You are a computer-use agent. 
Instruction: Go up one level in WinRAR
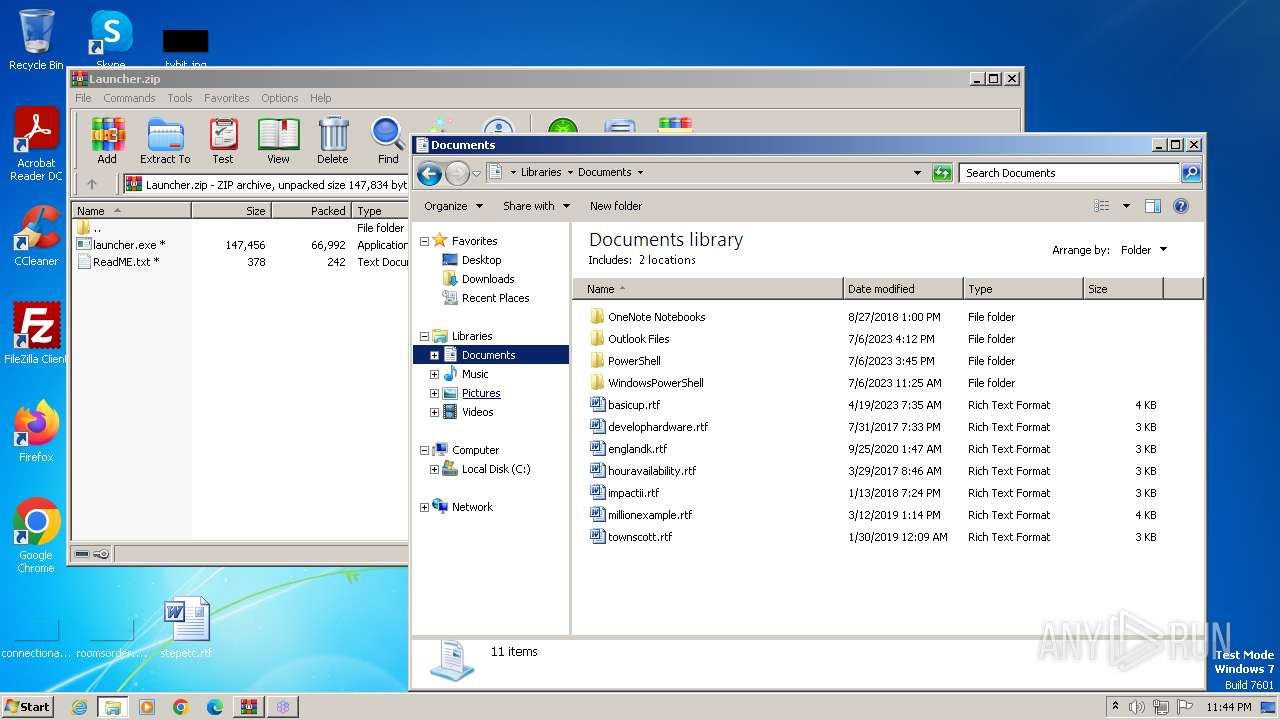tap(92, 184)
